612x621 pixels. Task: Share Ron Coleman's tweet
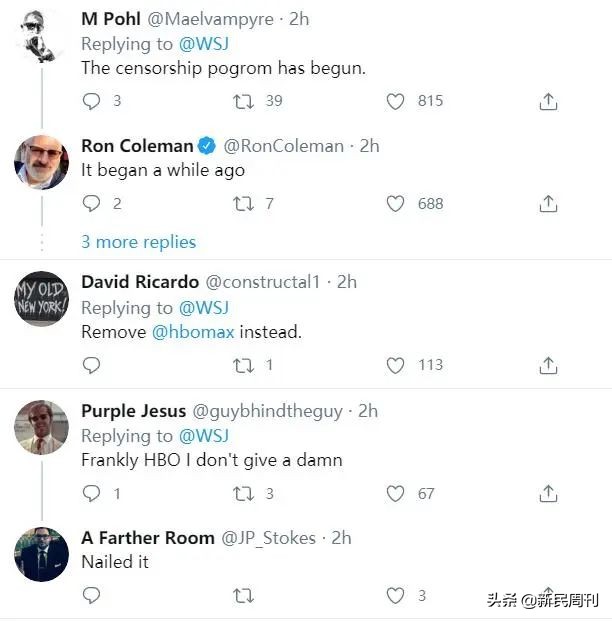tap(548, 203)
